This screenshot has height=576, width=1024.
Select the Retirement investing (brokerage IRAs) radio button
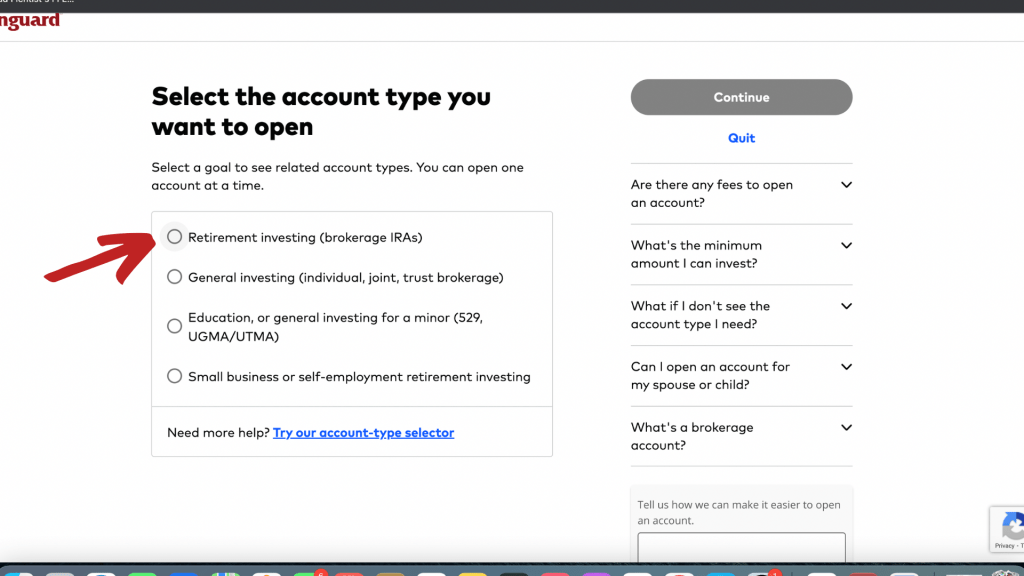point(175,237)
